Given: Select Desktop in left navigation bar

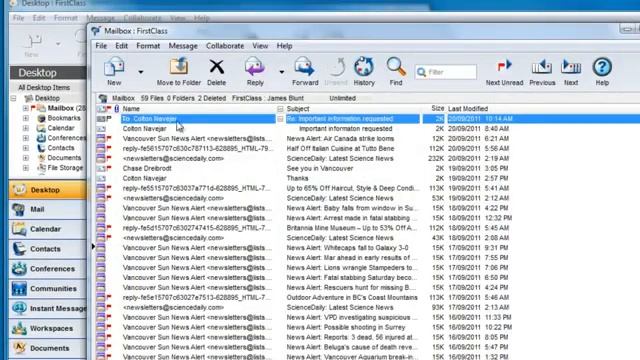Looking at the screenshot, I should [47, 190].
